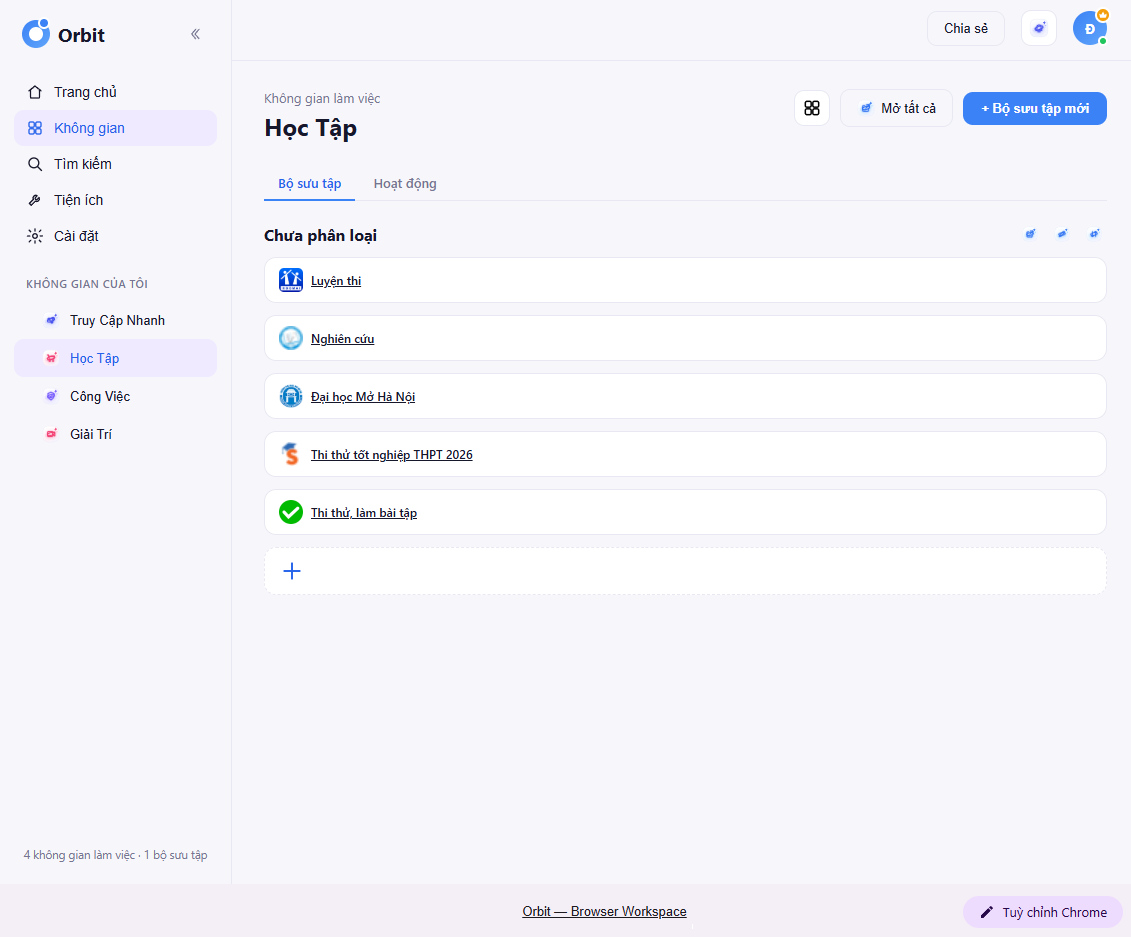Click the Orbit logo
Viewport: 1131px width, 937px height.
63,34
